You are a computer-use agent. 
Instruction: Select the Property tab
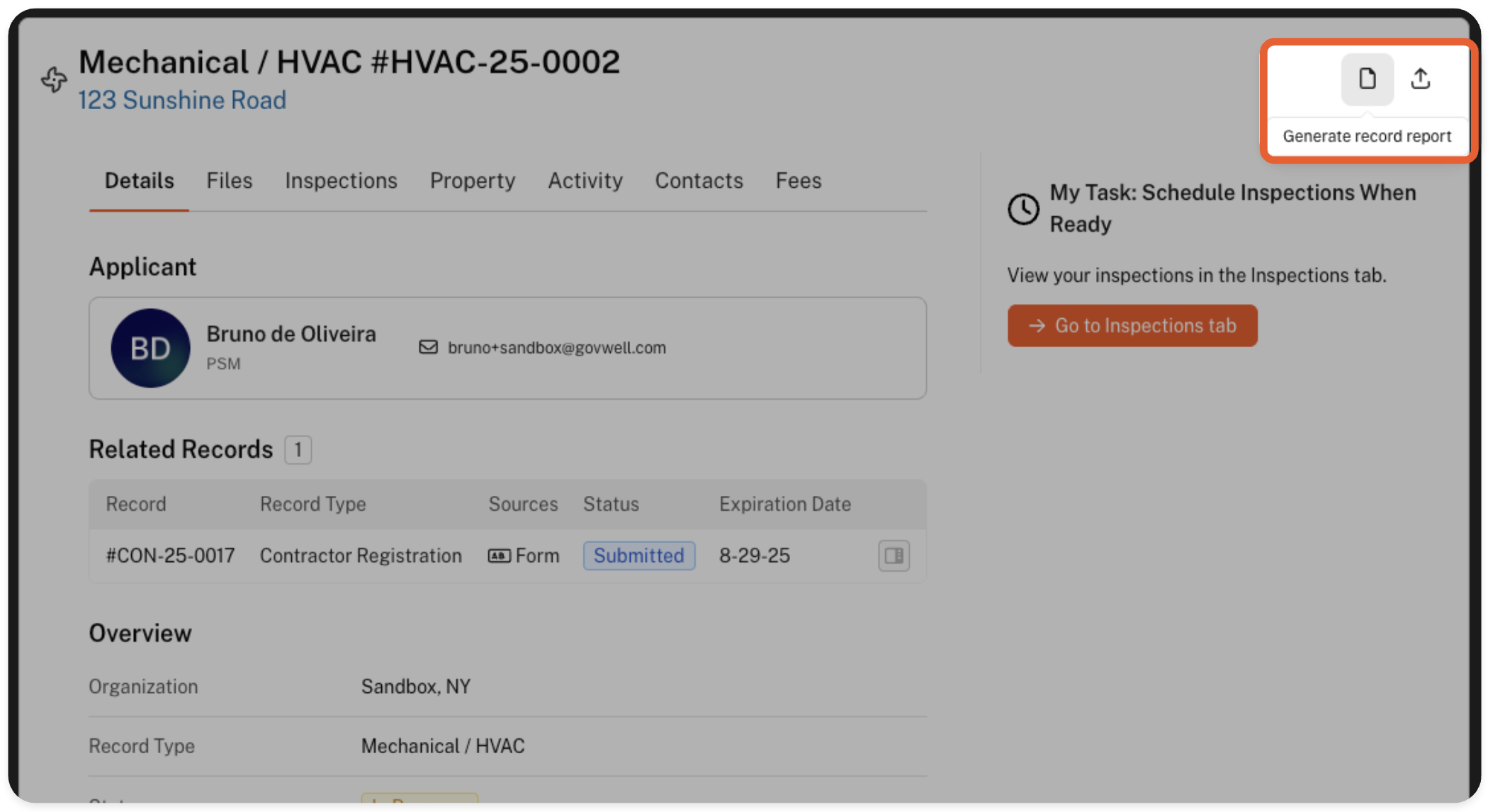pyautogui.click(x=473, y=181)
